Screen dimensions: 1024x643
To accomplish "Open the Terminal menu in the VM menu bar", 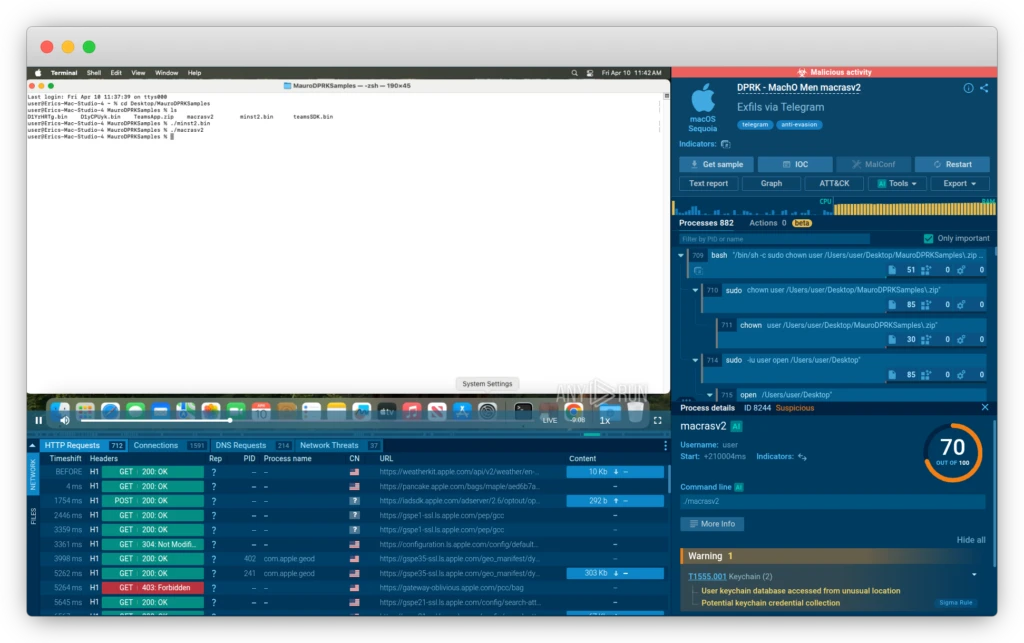I will [64, 73].
